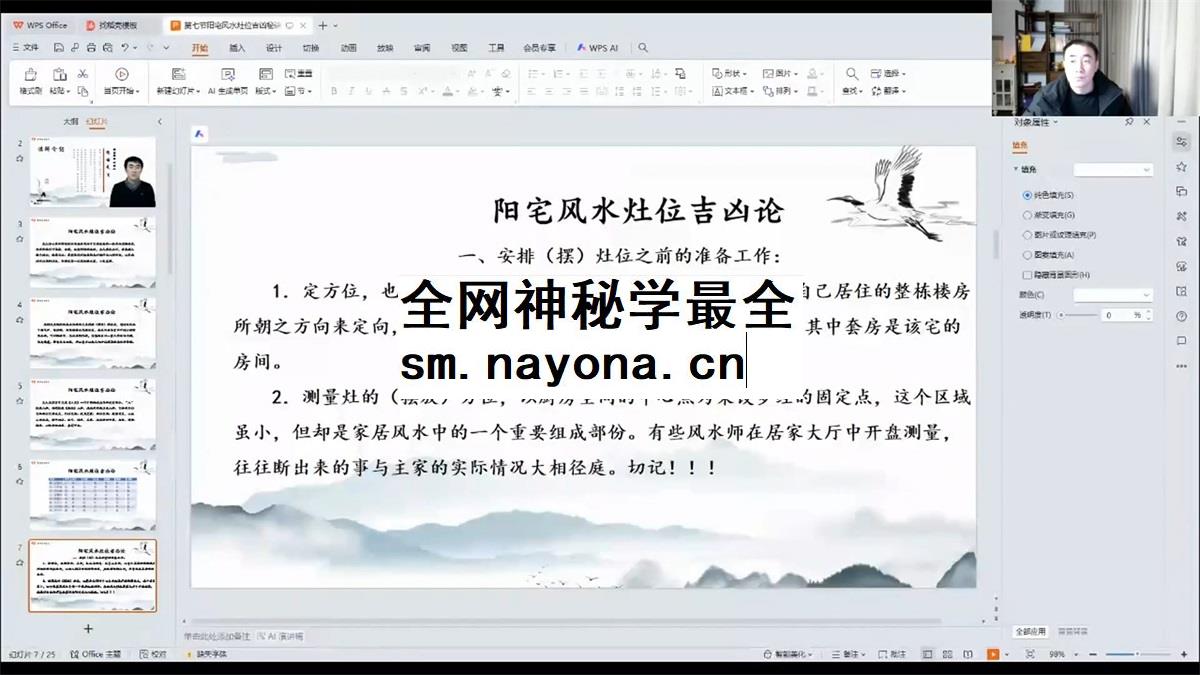Open the Picture dropdown in ribbon

click(x=780, y=73)
